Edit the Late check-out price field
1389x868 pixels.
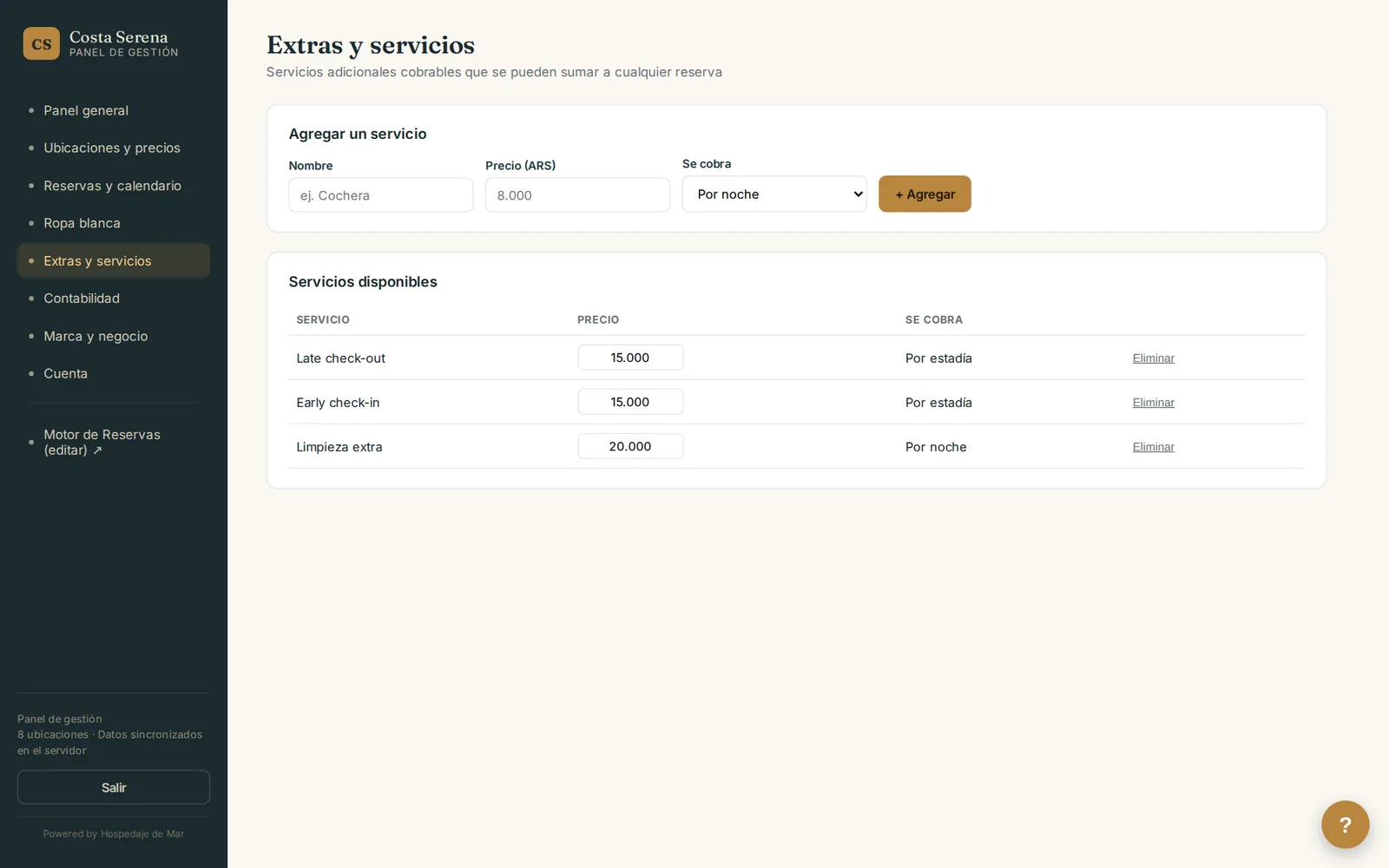(x=630, y=358)
